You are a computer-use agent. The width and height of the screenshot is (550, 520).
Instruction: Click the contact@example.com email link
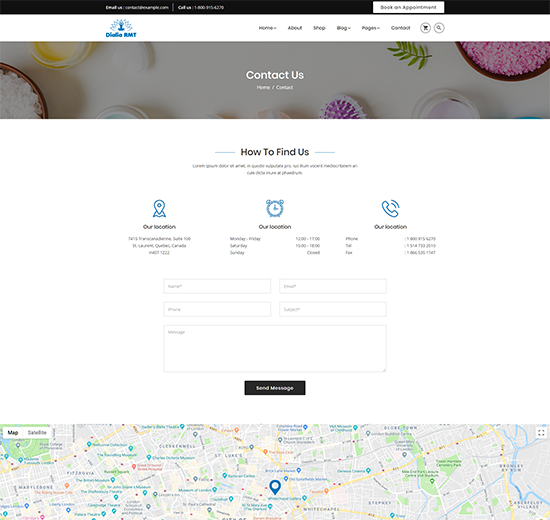point(147,7)
